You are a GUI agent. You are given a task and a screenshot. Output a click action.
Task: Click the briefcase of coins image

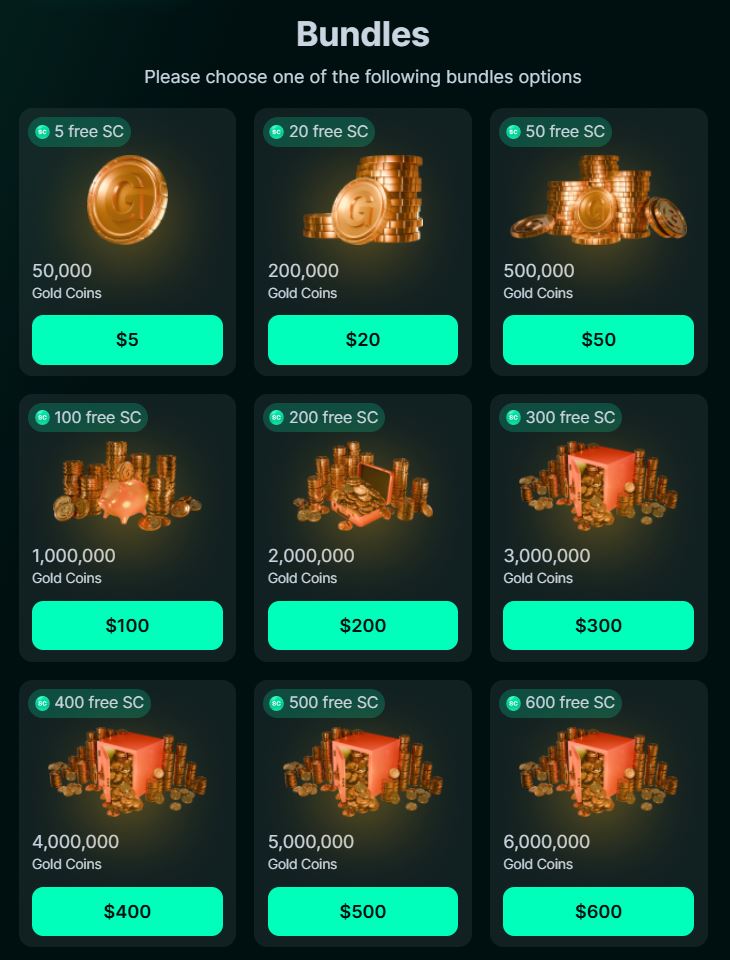tap(363, 486)
